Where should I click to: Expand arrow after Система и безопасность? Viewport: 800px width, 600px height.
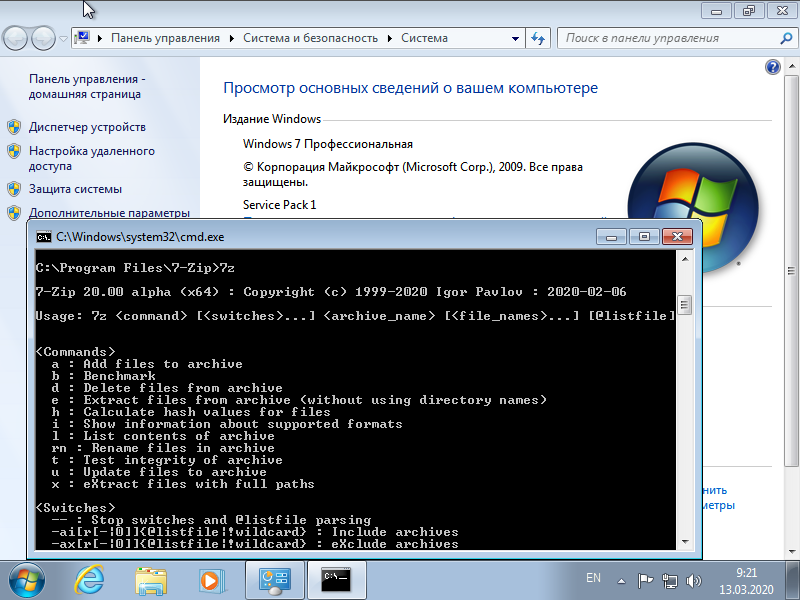390,38
